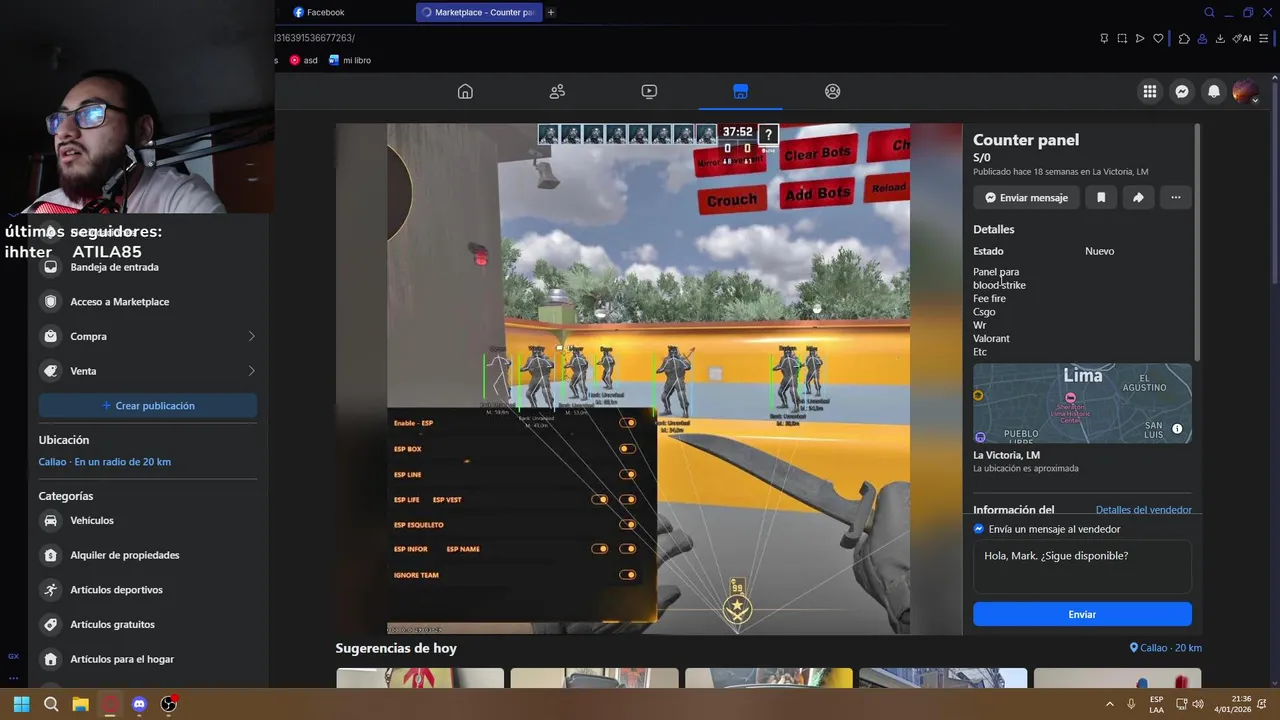Select Artículos para el hogar category

[x=148, y=659]
